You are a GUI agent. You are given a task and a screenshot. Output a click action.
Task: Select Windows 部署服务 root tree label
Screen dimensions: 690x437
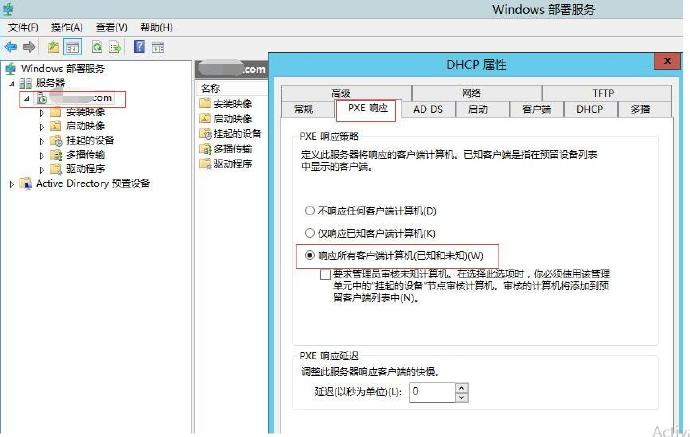point(63,68)
